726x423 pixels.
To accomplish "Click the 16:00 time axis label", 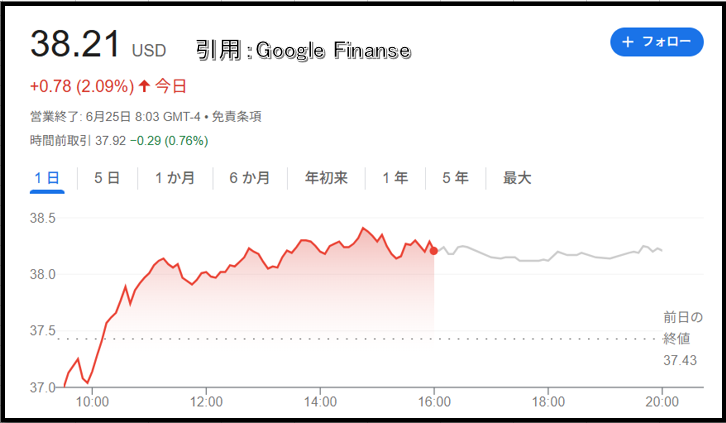I will pos(434,402).
